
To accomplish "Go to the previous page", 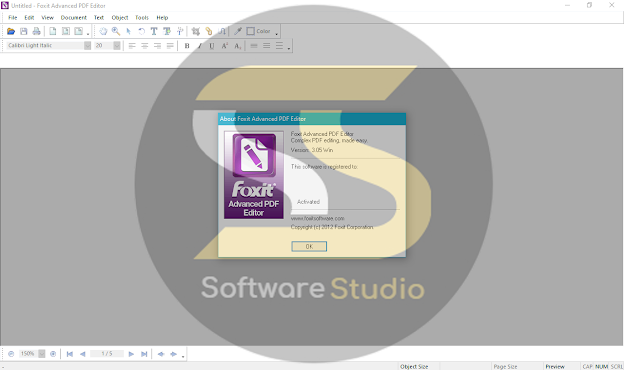I will (x=82, y=354).
